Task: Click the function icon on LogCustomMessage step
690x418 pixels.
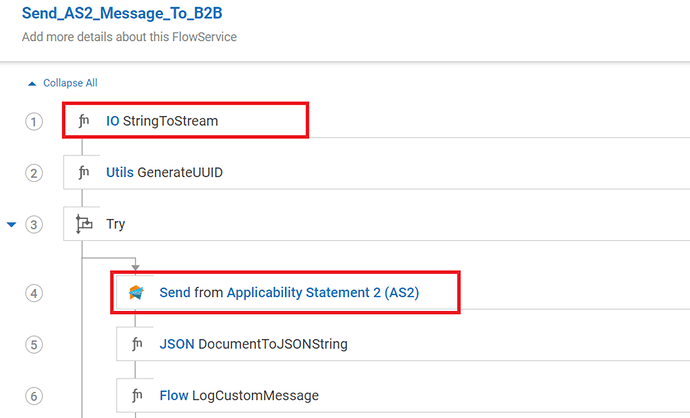Action: [x=137, y=397]
